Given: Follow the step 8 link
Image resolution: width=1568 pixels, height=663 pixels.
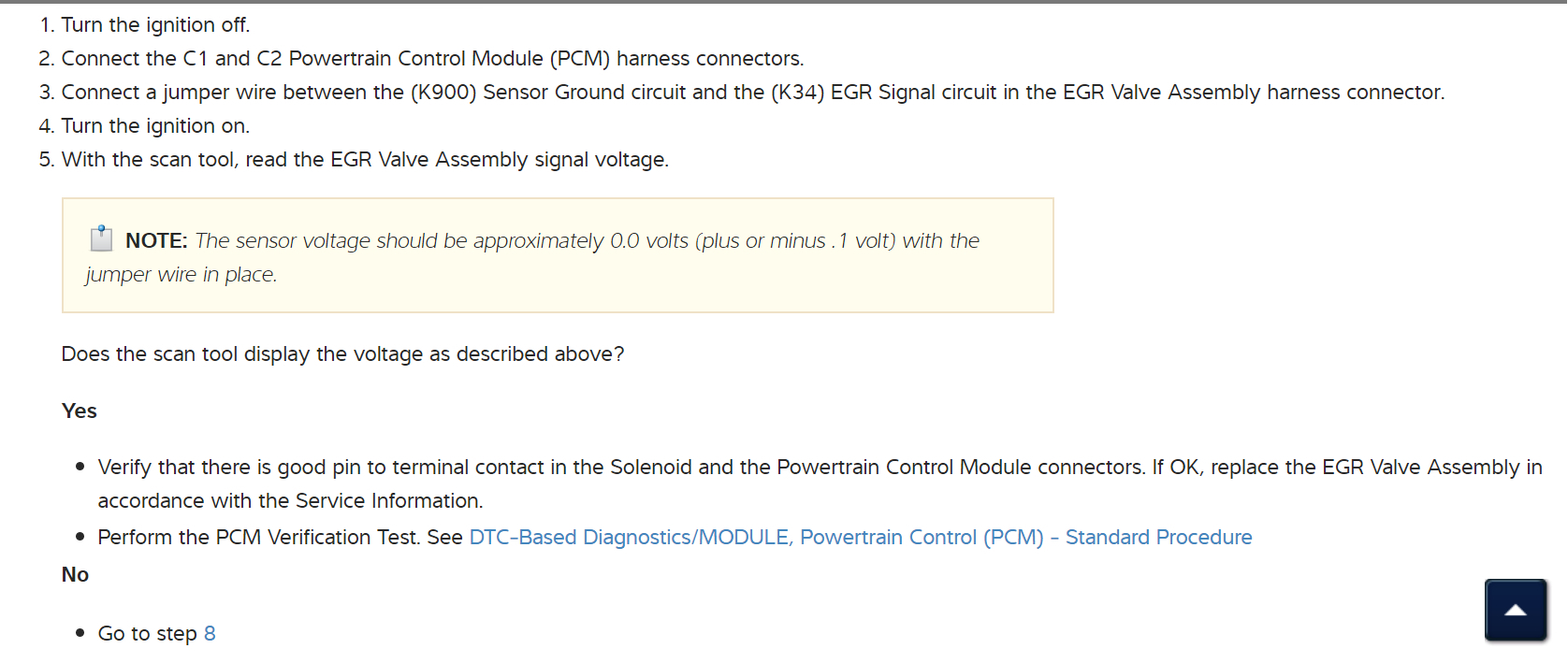Looking at the screenshot, I should point(210,634).
